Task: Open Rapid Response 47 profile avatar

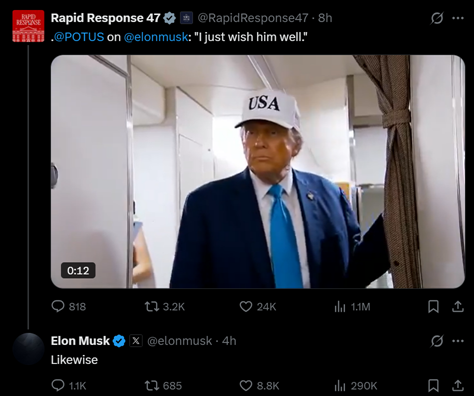Action: tap(28, 26)
